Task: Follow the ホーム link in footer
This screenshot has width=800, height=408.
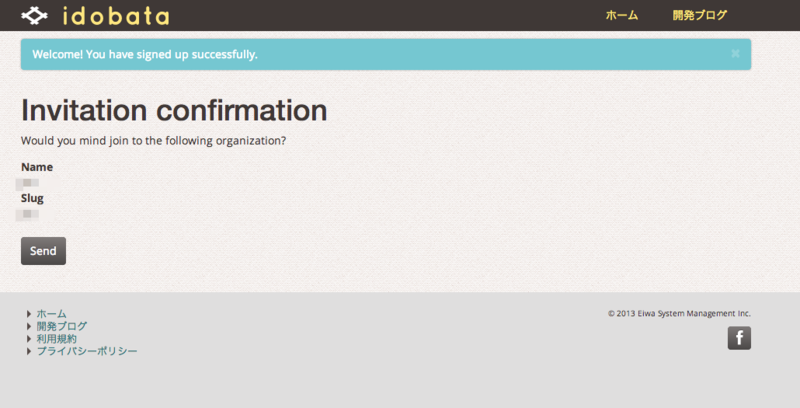Action: pyautogui.click(x=52, y=314)
